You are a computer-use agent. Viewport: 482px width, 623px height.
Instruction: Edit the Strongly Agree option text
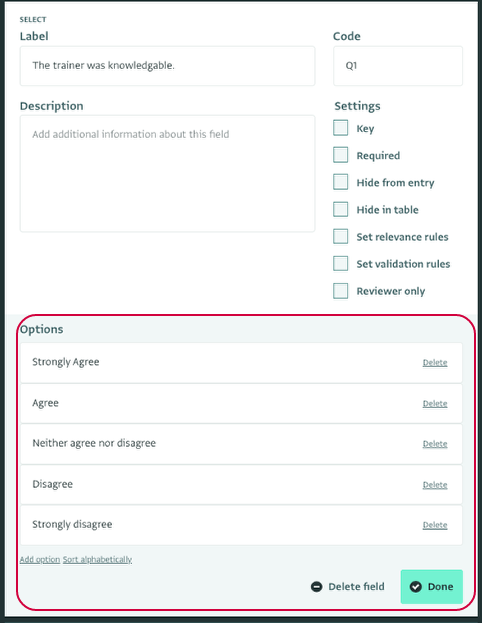click(x=66, y=362)
